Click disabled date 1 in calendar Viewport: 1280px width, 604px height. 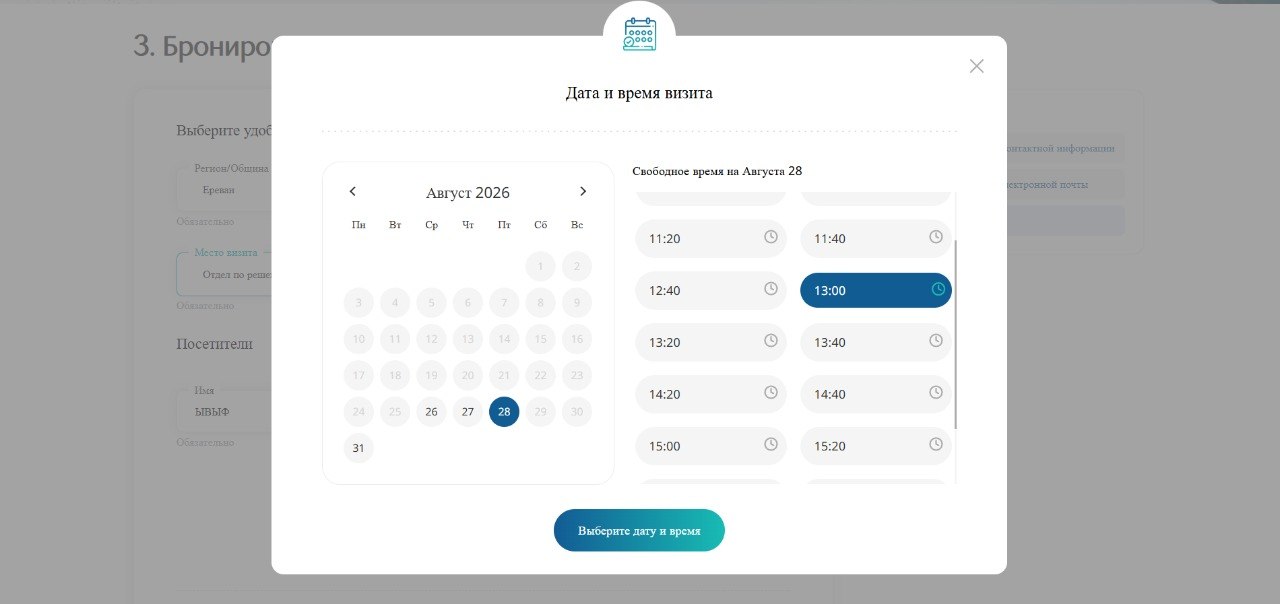click(541, 267)
